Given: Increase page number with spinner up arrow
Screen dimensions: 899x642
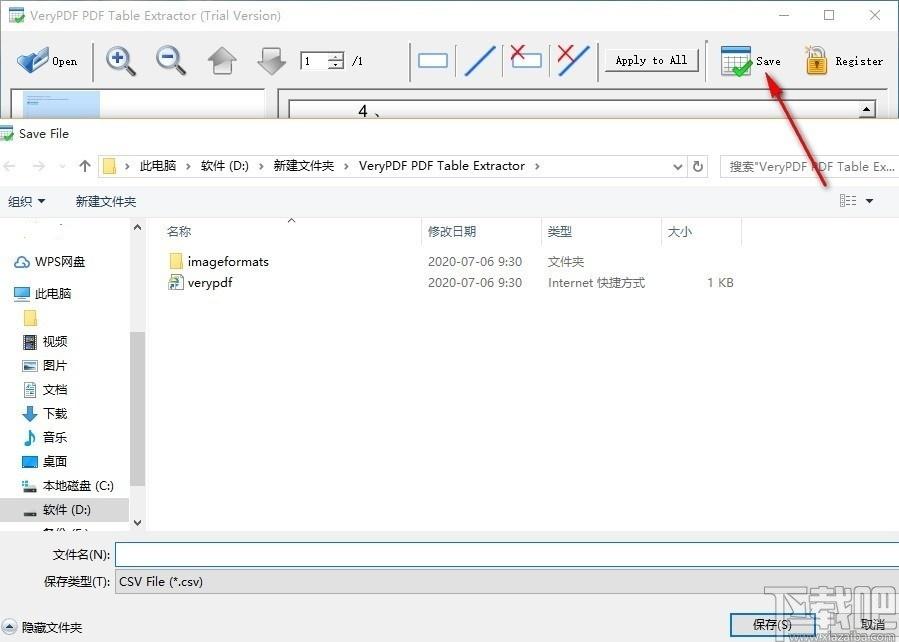Looking at the screenshot, I should [336, 56].
